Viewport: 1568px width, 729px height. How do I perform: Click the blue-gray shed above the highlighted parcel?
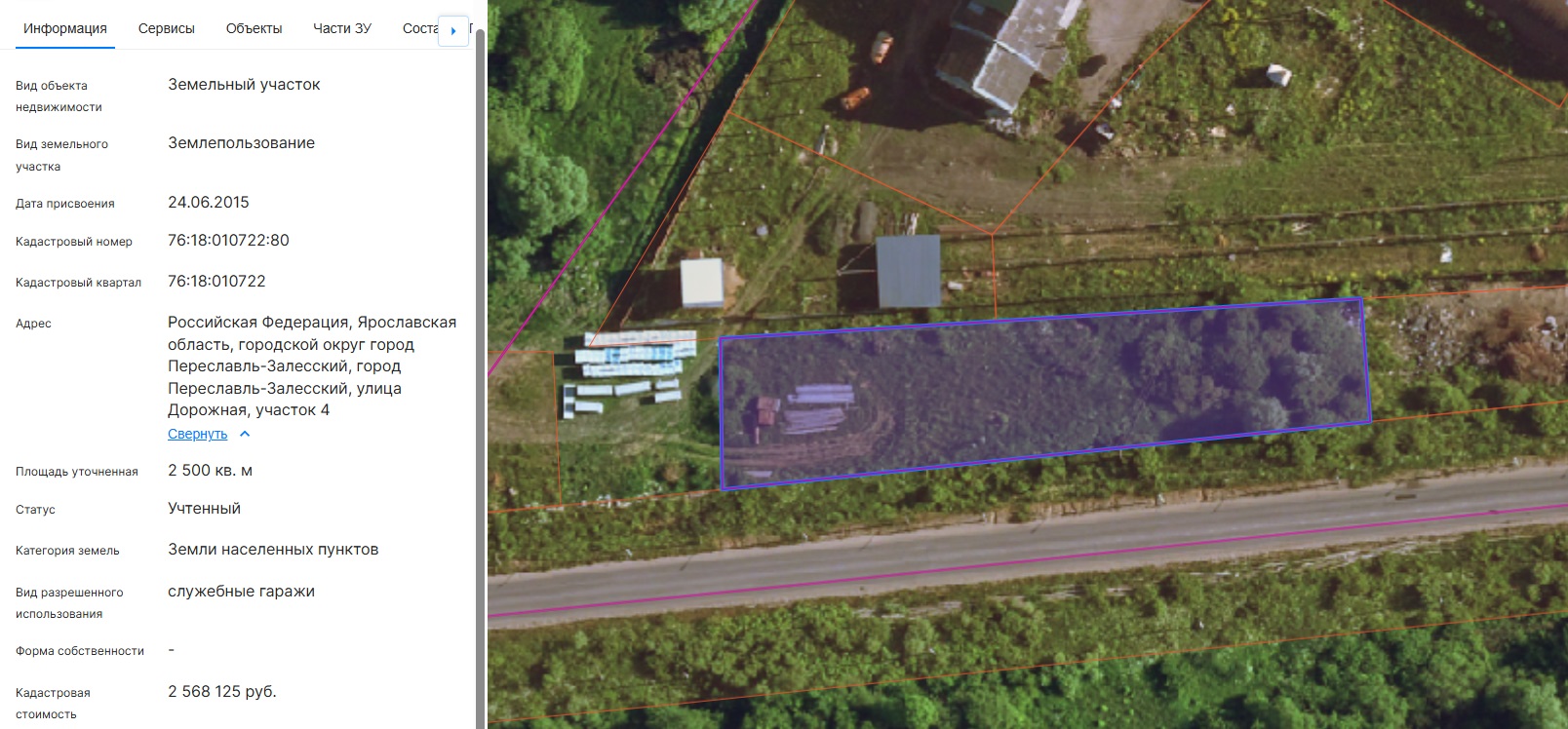coord(908,270)
